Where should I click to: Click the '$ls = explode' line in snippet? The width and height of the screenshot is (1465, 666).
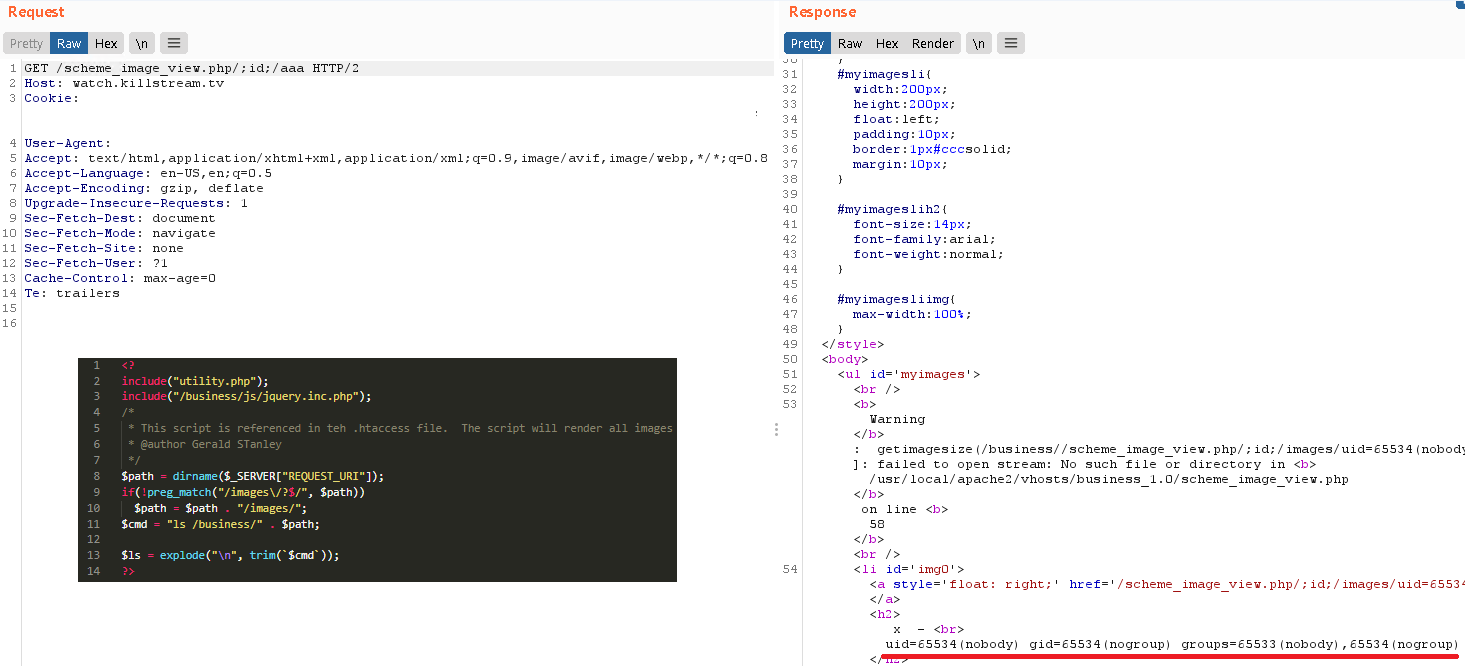pyautogui.click(x=230, y=555)
